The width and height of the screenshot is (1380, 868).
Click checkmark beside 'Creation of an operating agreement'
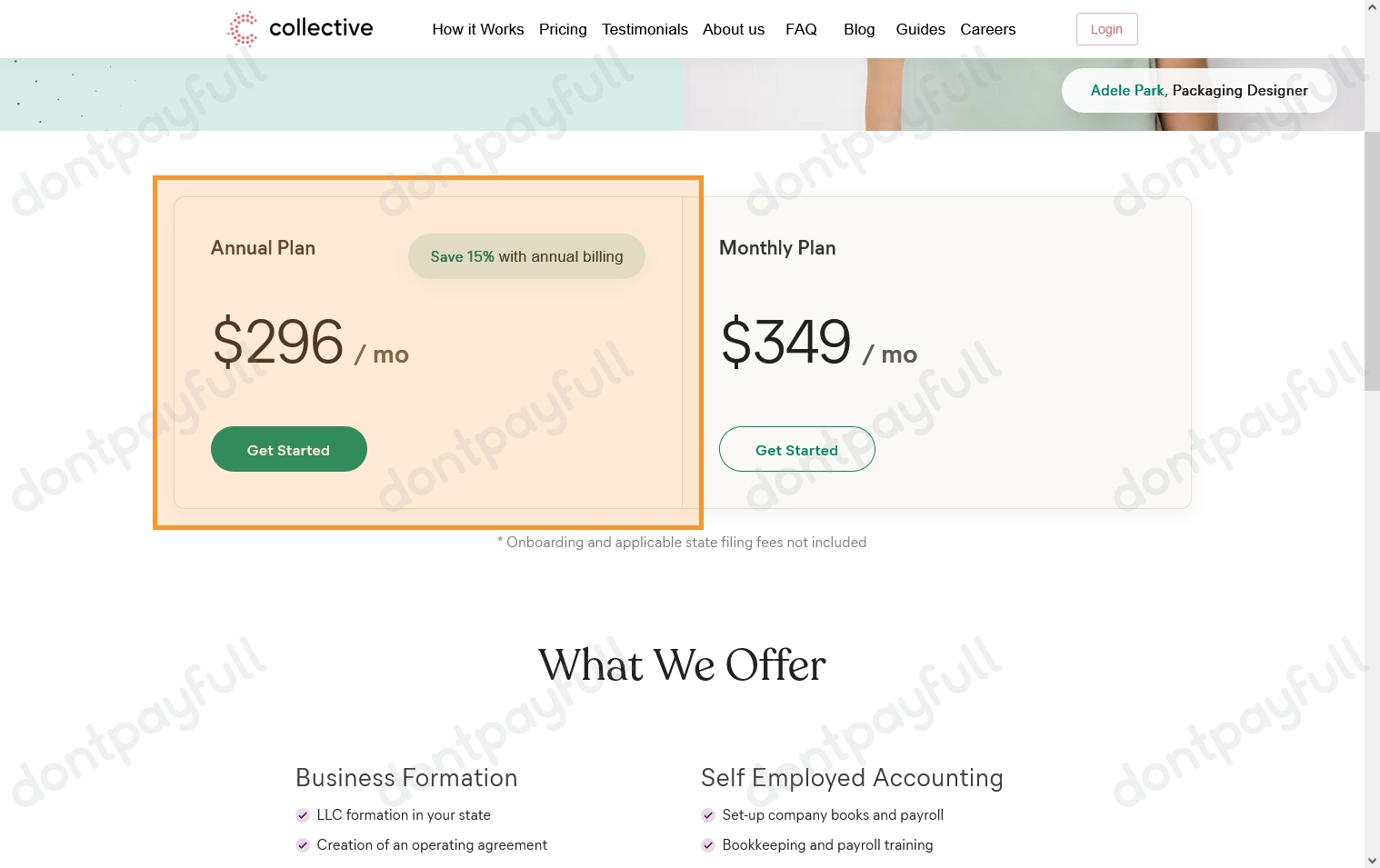[x=303, y=845]
